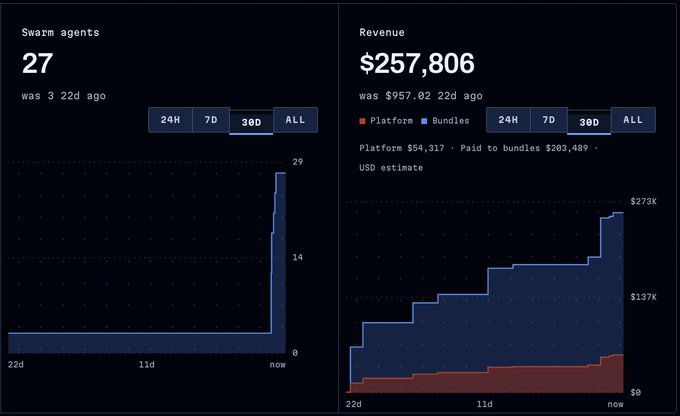Click the blue Bundles legend swatch
The height and width of the screenshot is (416, 680).
pos(424,121)
